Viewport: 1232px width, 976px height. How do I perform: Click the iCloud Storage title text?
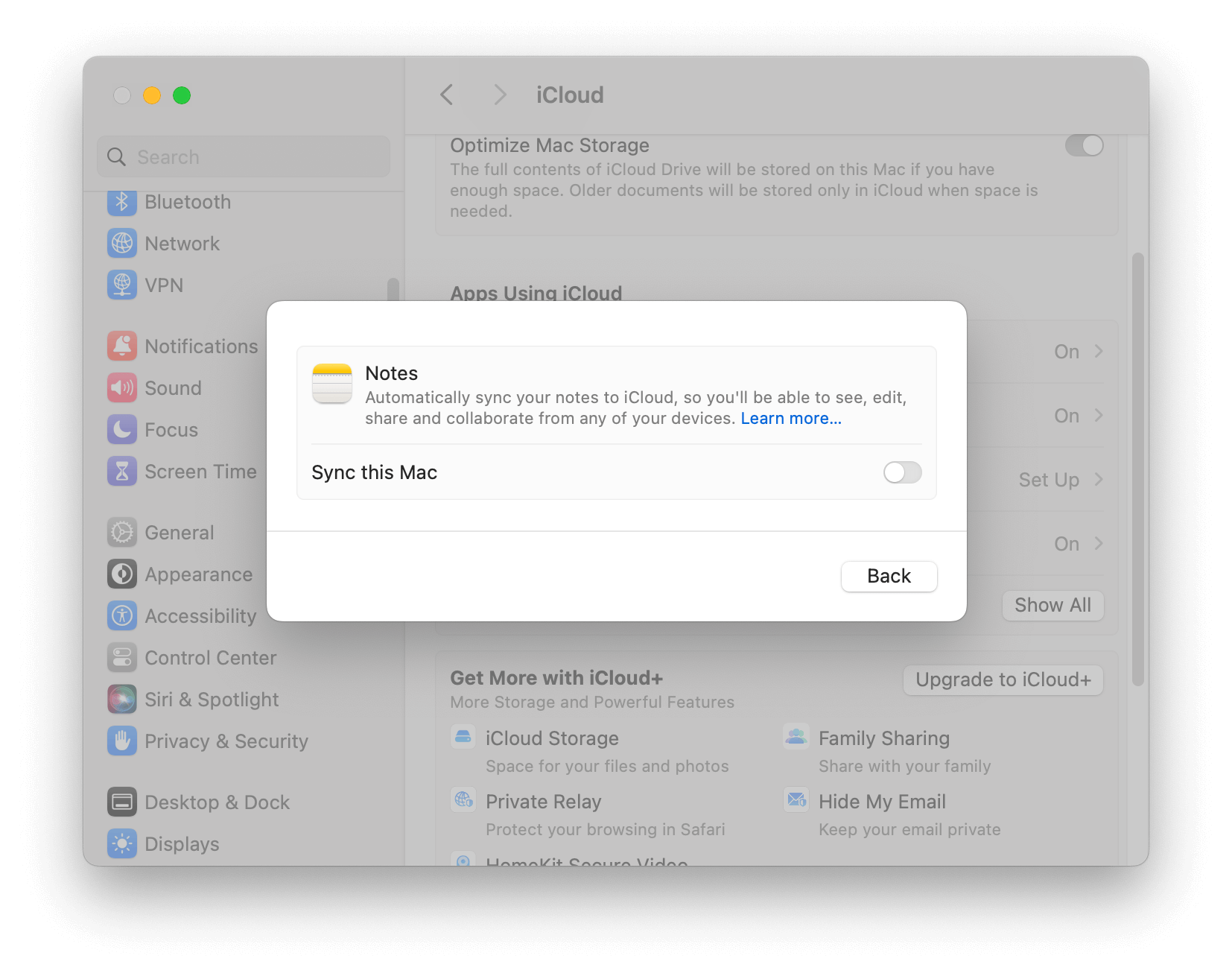pyautogui.click(x=552, y=738)
